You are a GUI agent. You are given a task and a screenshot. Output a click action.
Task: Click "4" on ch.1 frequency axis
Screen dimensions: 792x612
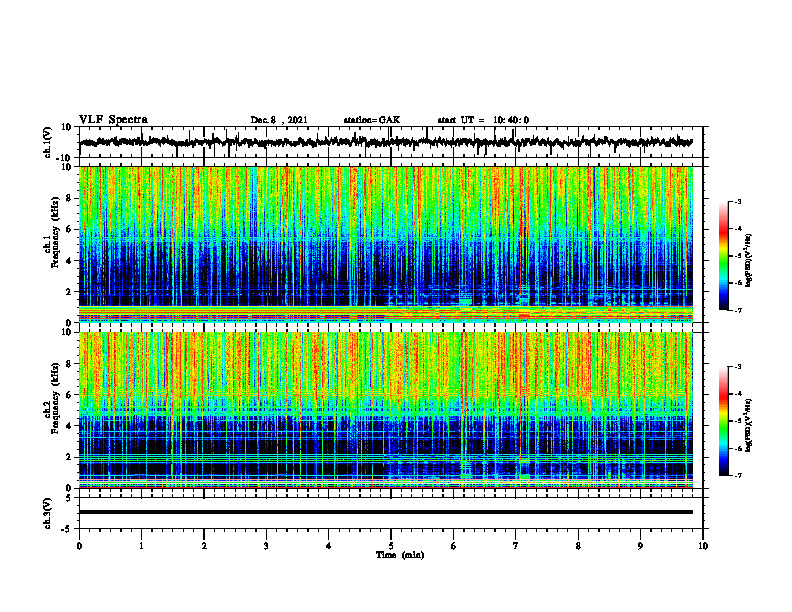point(70,261)
